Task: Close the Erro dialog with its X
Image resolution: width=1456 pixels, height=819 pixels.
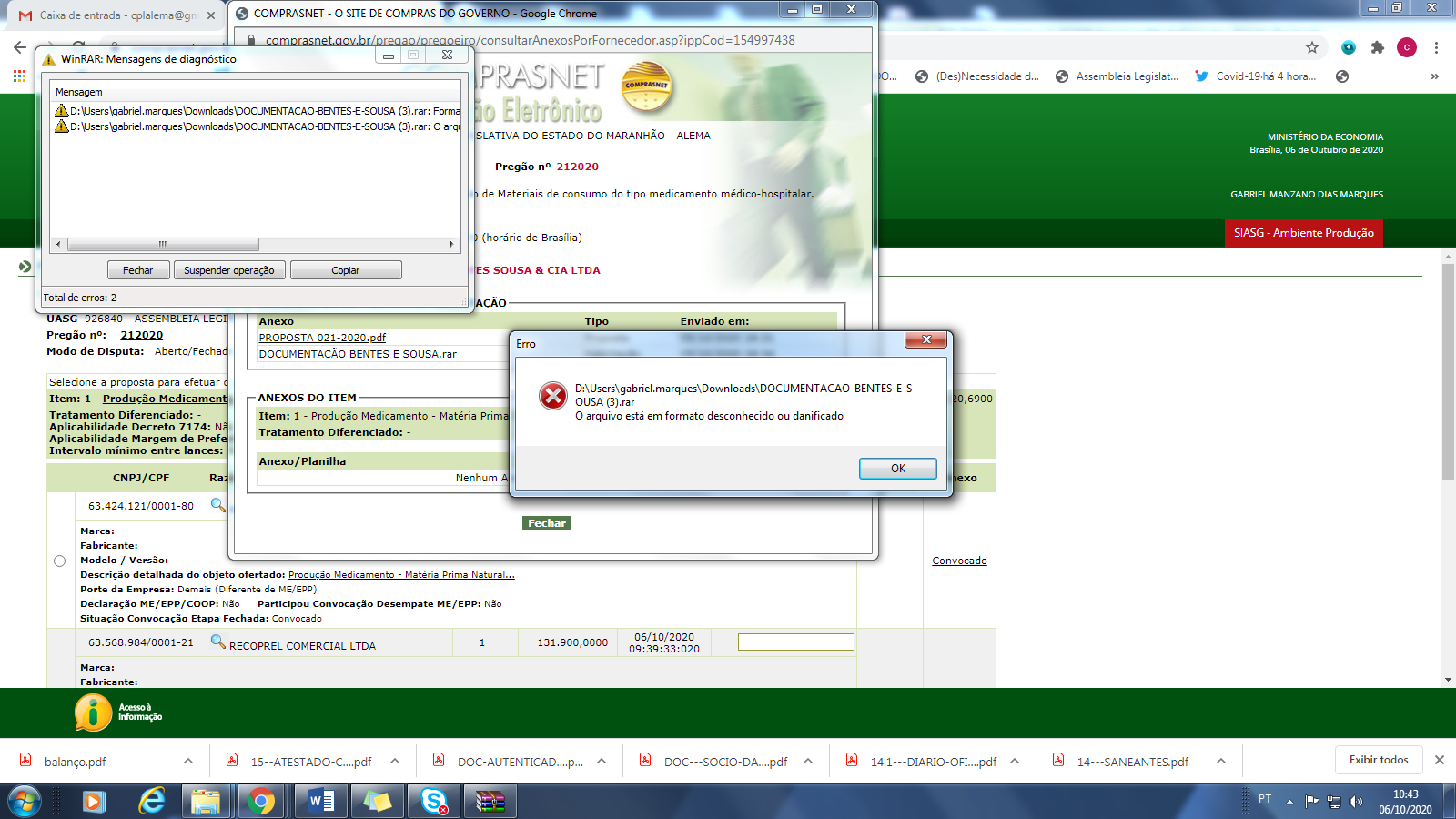Action: pyautogui.click(x=925, y=339)
